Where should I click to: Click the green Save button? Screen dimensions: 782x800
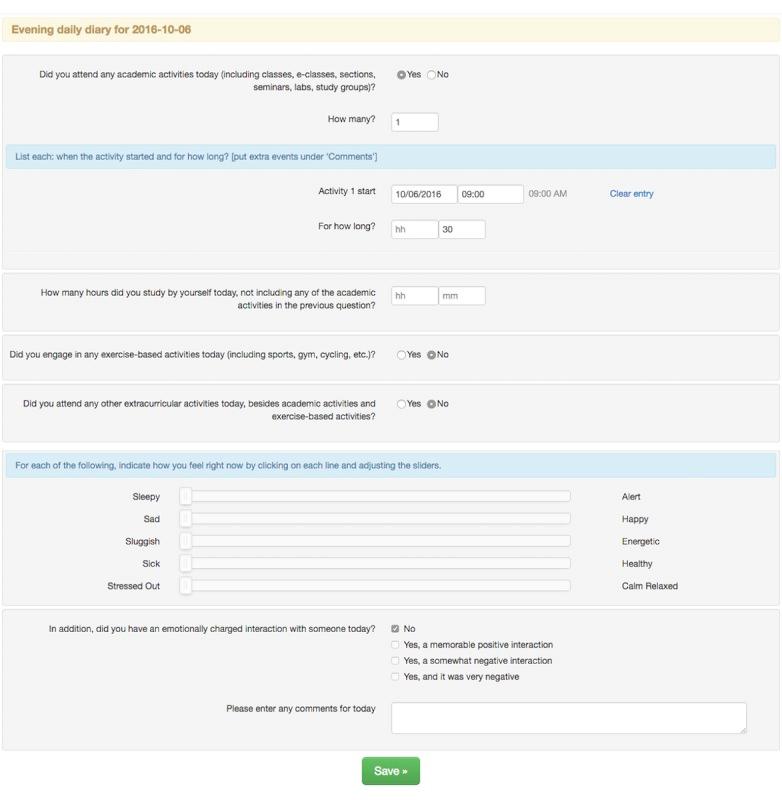[390, 771]
